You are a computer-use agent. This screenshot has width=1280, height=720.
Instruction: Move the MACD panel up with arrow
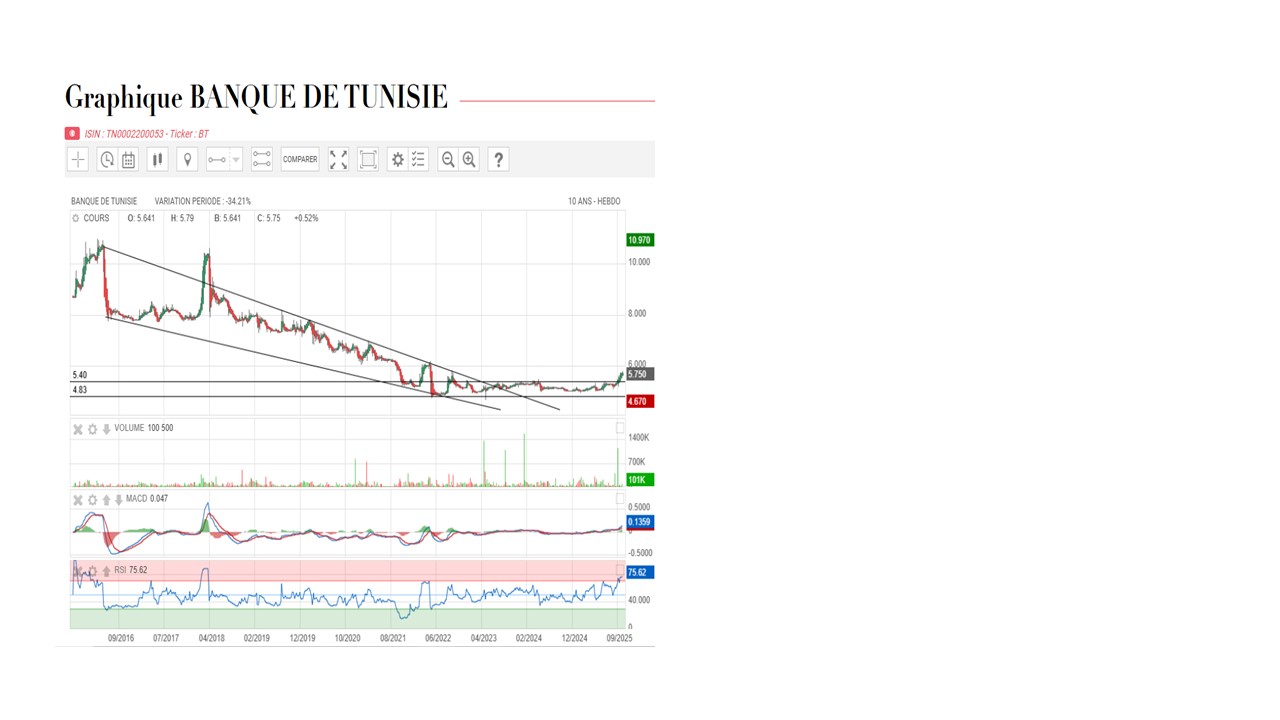coord(106,499)
